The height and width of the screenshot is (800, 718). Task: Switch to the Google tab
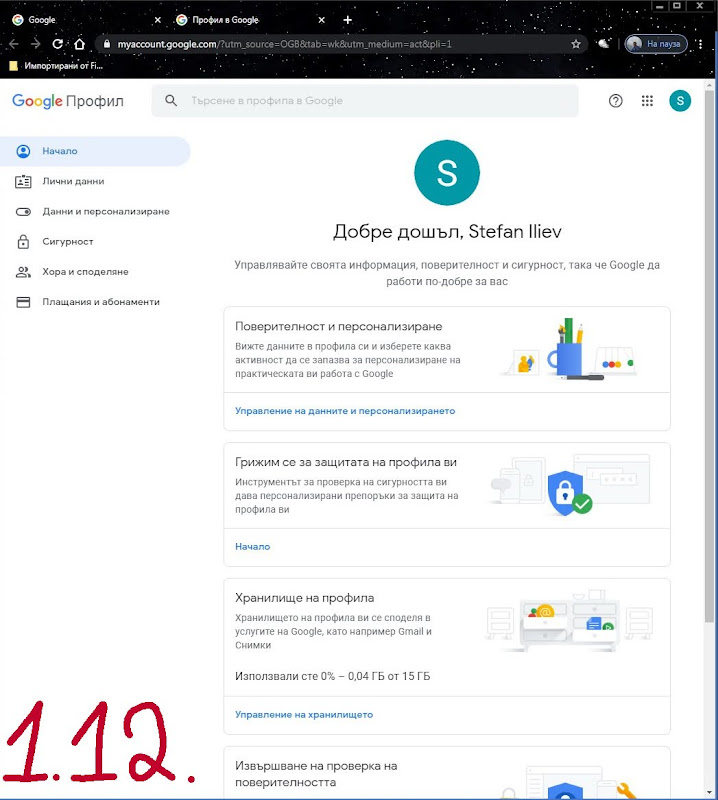[82, 20]
